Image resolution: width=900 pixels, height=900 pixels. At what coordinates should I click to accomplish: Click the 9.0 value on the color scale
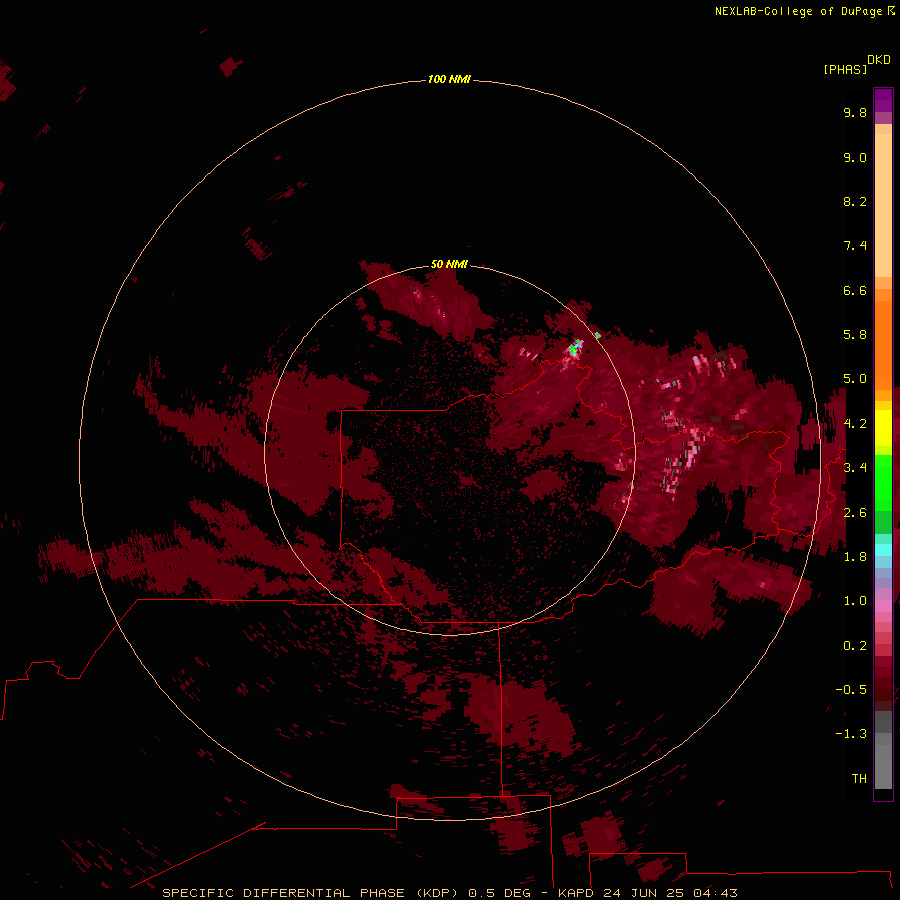[x=855, y=157]
